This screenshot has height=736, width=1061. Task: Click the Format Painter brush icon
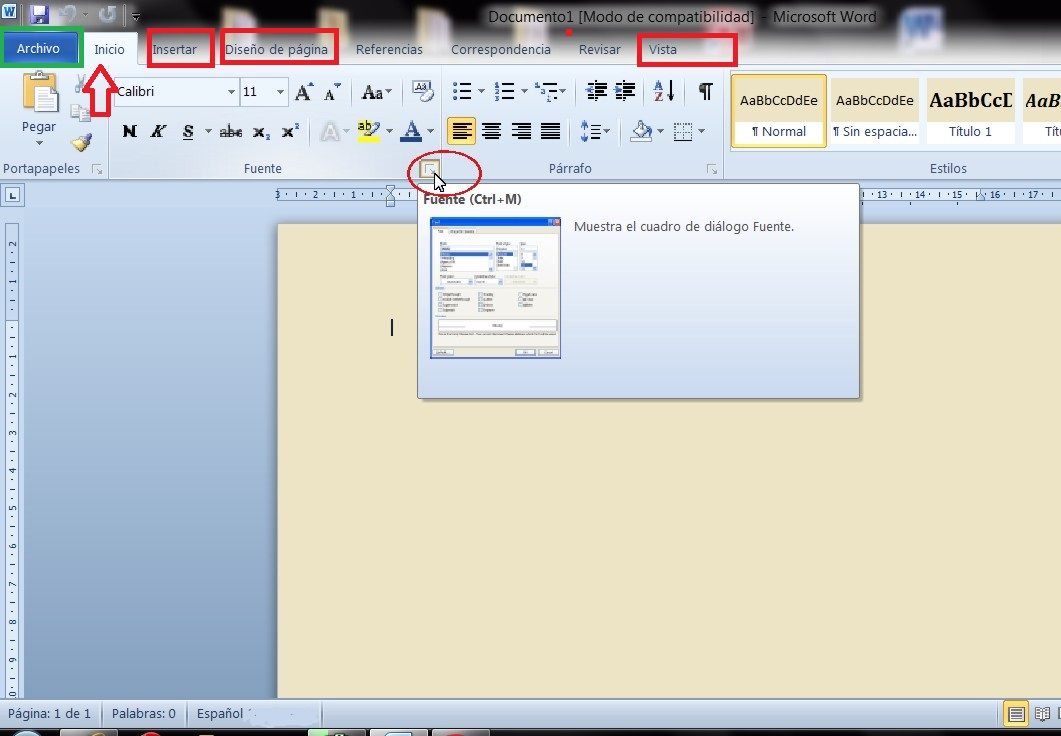pos(81,142)
